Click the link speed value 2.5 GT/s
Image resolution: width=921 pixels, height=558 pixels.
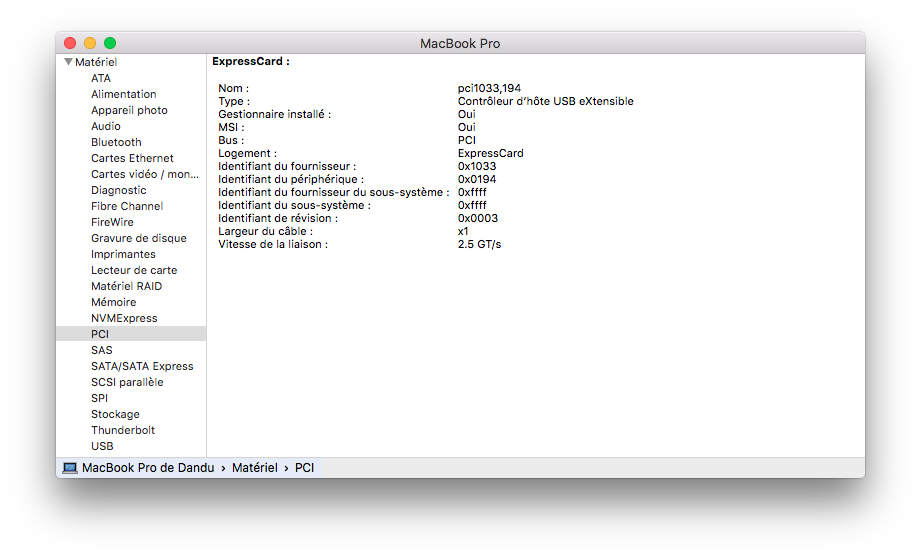(479, 244)
